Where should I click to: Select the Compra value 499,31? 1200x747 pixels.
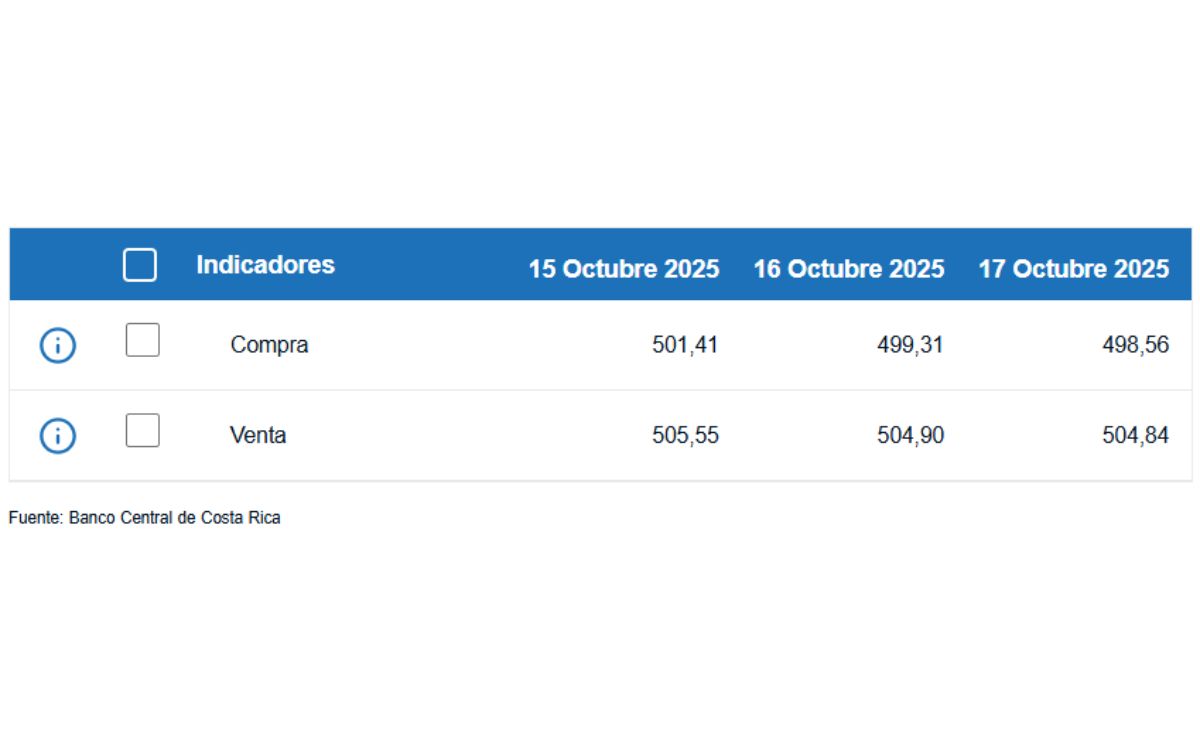[x=910, y=345]
